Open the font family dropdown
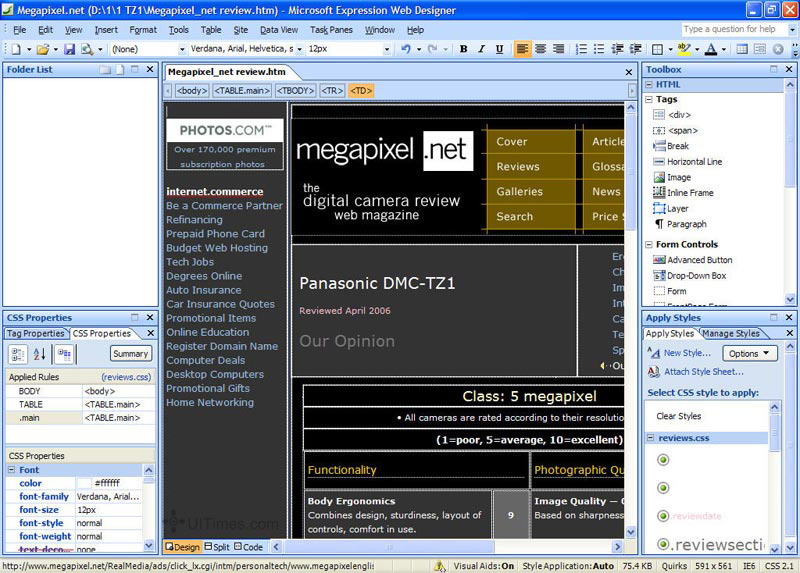 [297, 49]
